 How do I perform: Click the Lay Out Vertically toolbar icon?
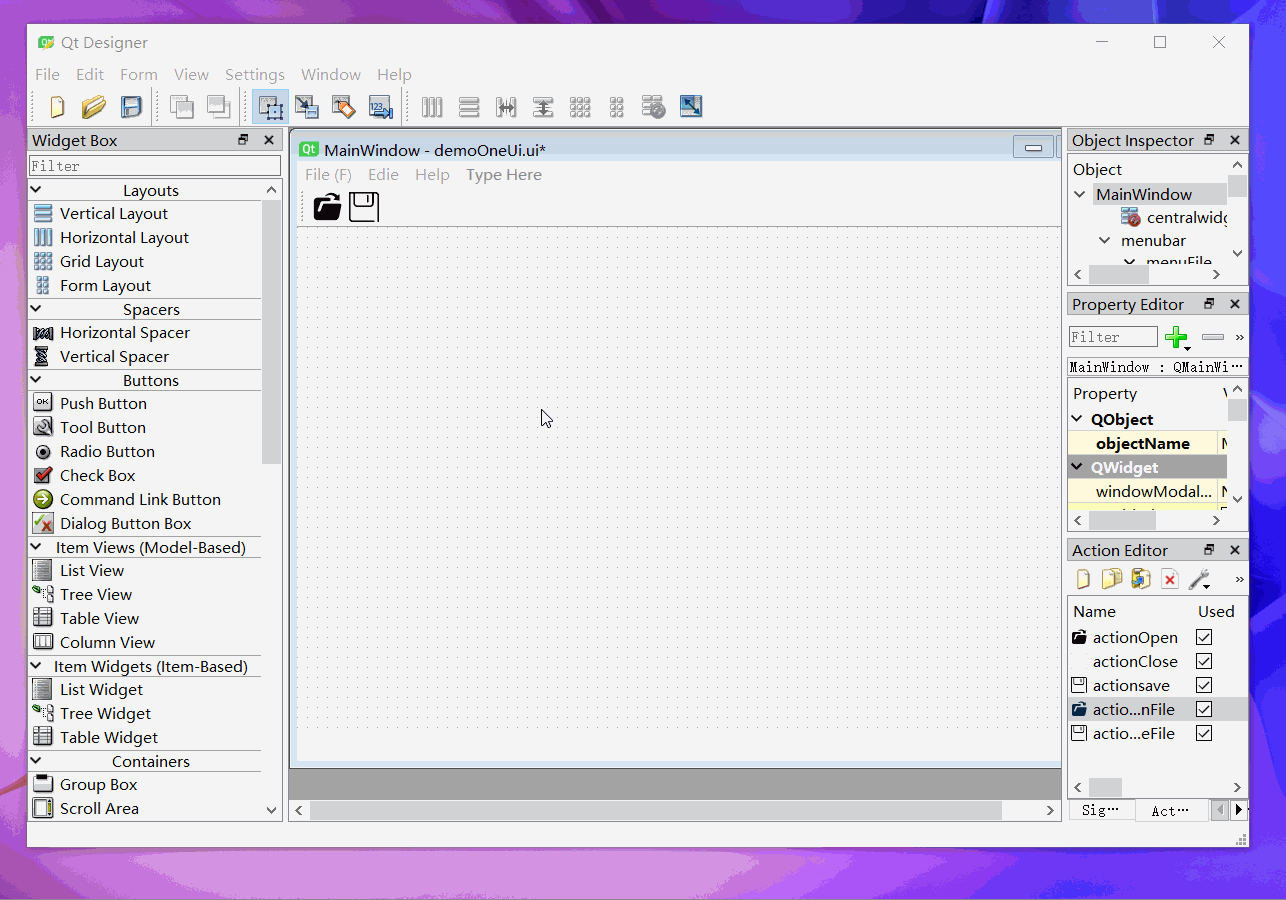[x=469, y=106]
